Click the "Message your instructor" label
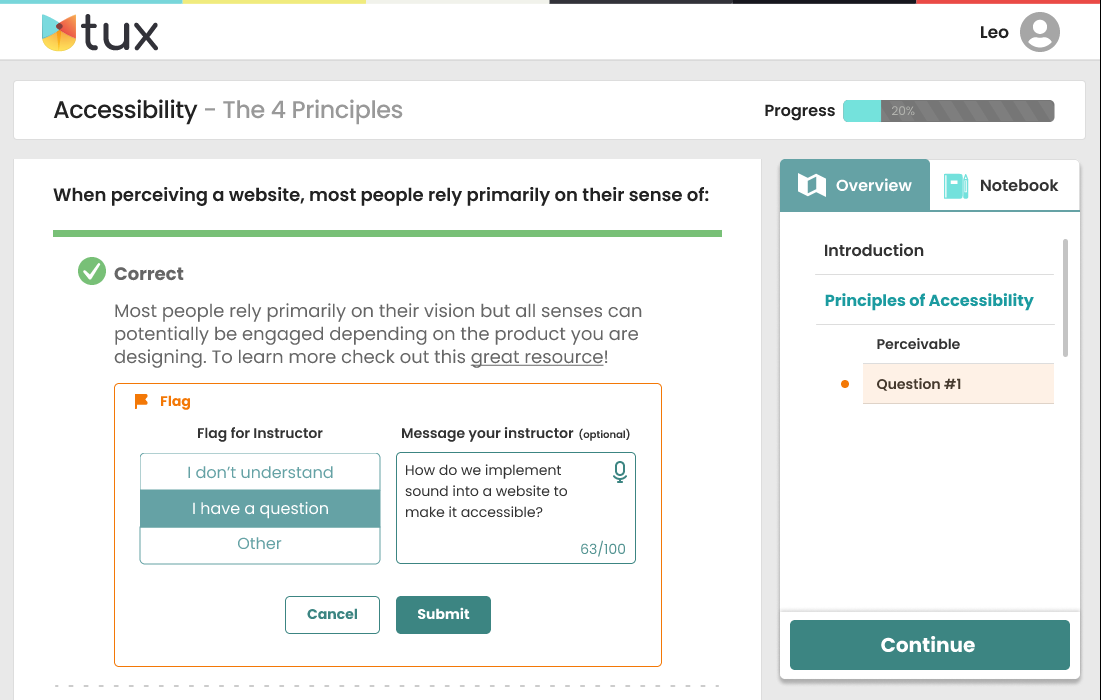1101x700 pixels. tap(487, 433)
